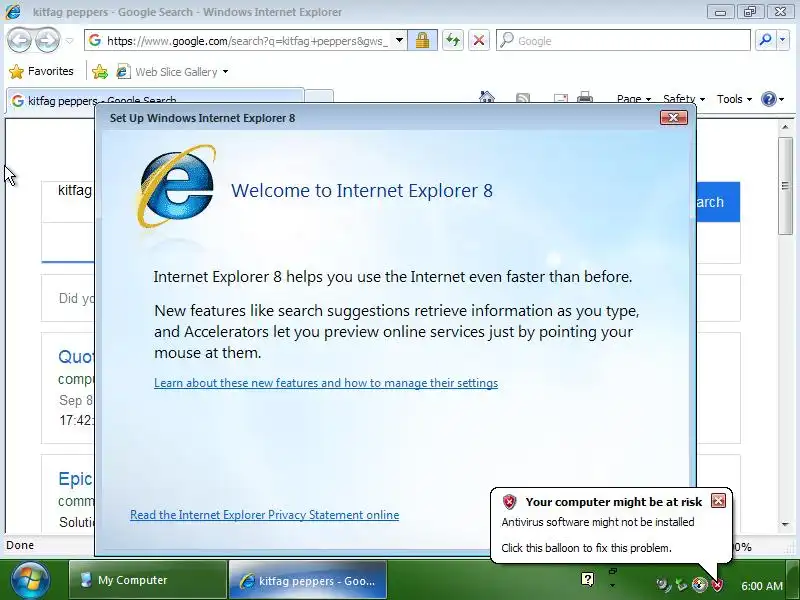800x600 pixels.
Task: Click the round colorful tray icon
Action: pyautogui.click(x=699, y=585)
